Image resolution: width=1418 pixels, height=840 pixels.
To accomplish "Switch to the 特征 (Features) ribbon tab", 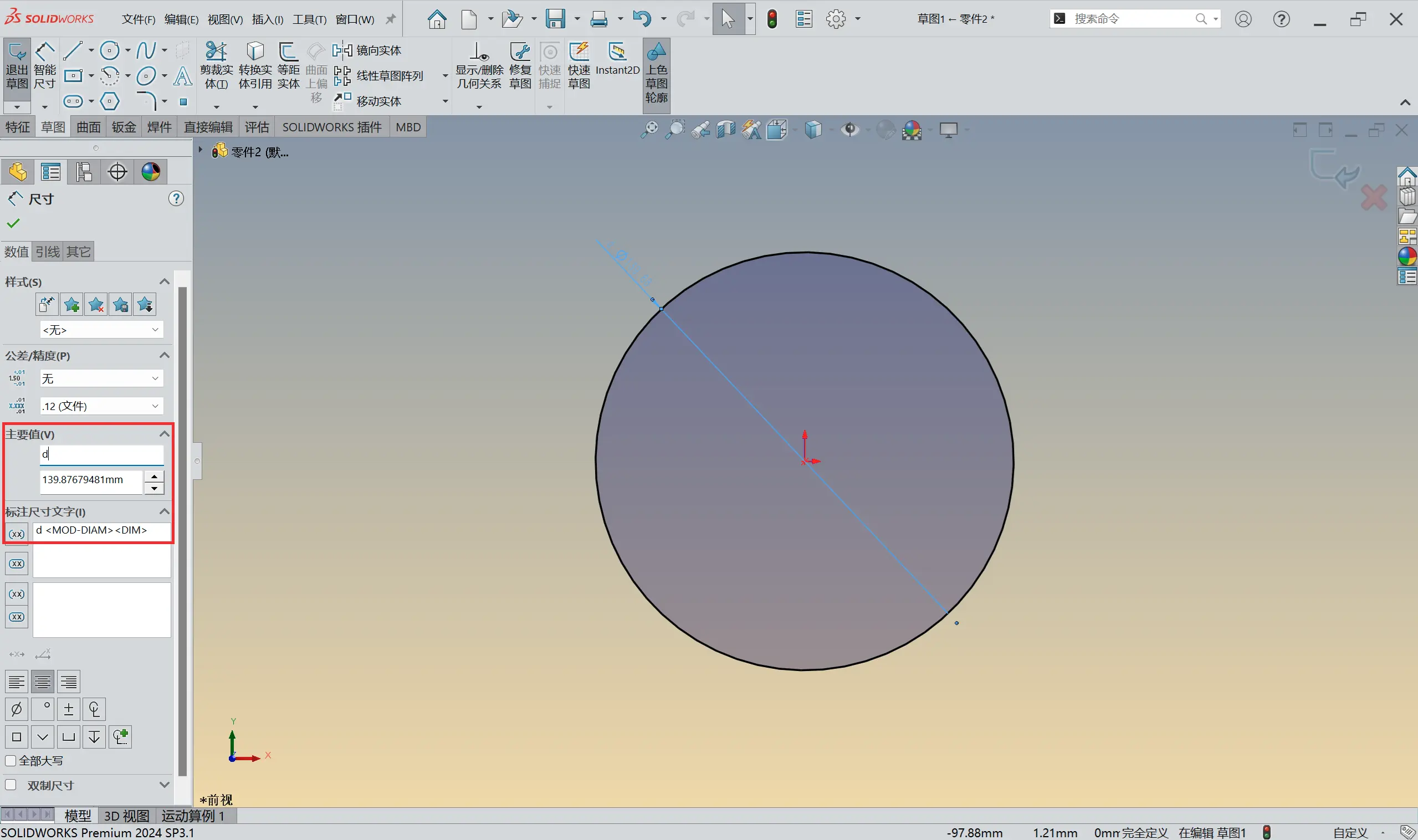I will (17, 127).
